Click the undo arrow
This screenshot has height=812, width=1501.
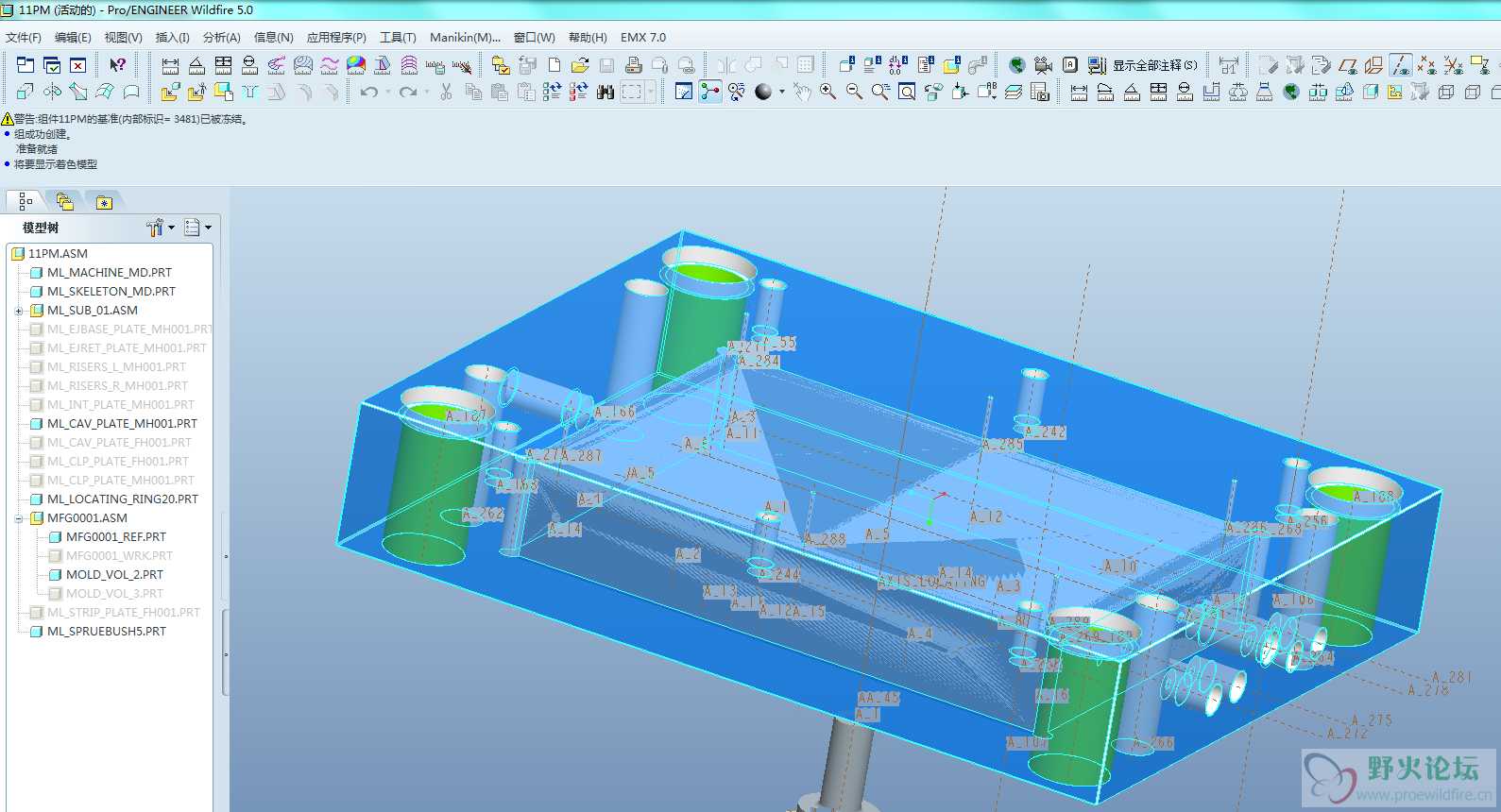pos(369,92)
